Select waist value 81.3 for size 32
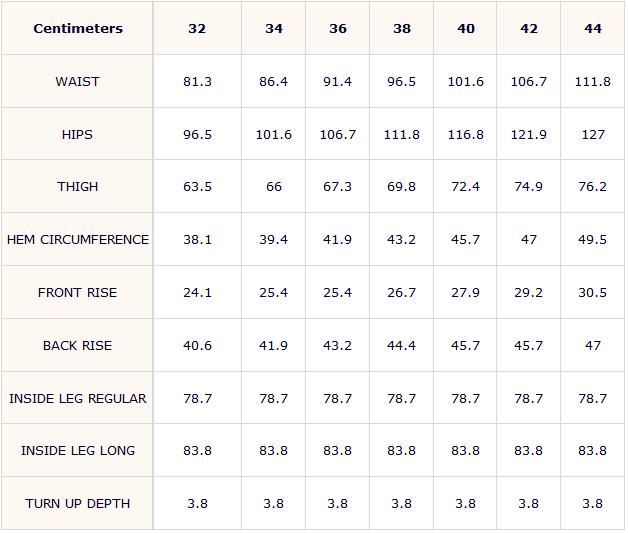This screenshot has width=628, height=533. 197,82
